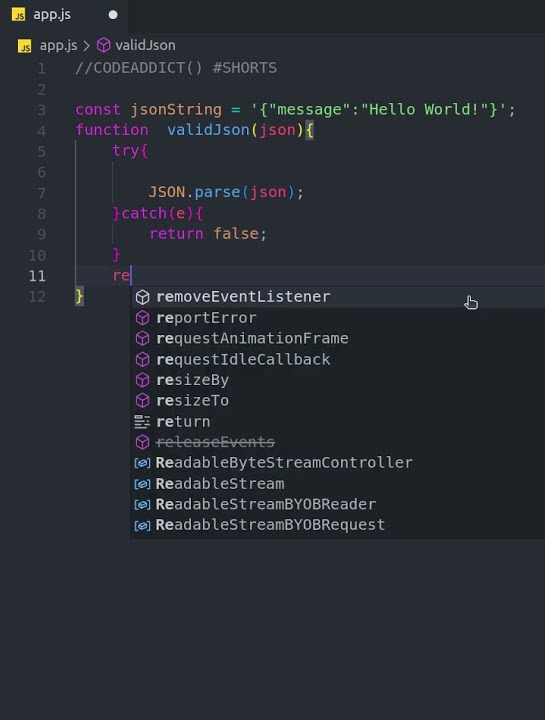Click variable icon next to ReadableStreamBYOBRequest
This screenshot has width=545, height=720.
click(x=142, y=525)
